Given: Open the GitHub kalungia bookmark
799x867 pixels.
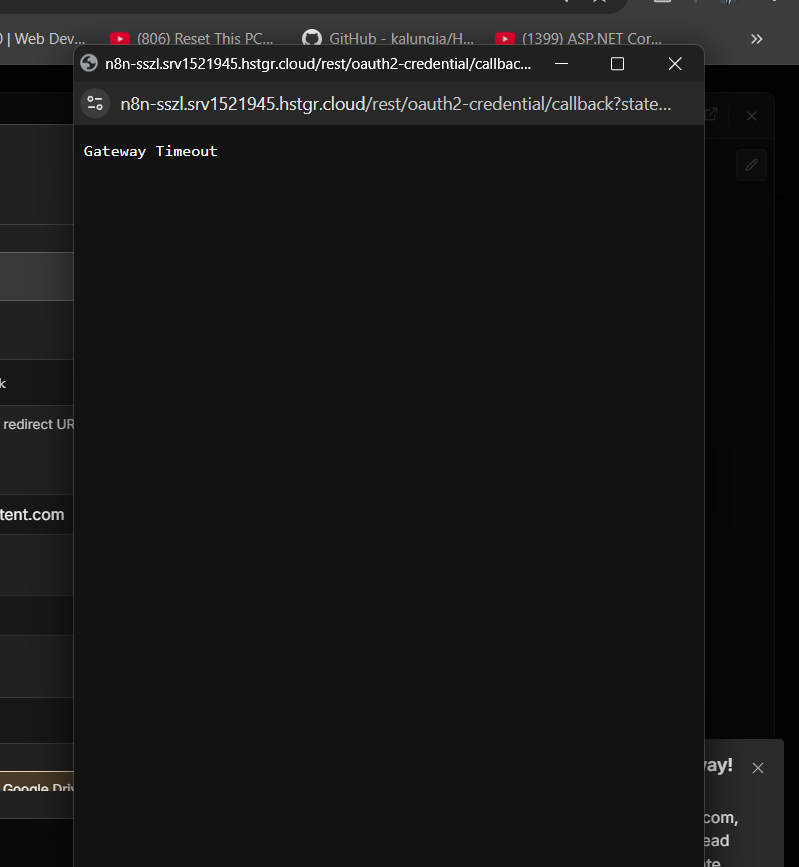Looking at the screenshot, I should pos(388,39).
